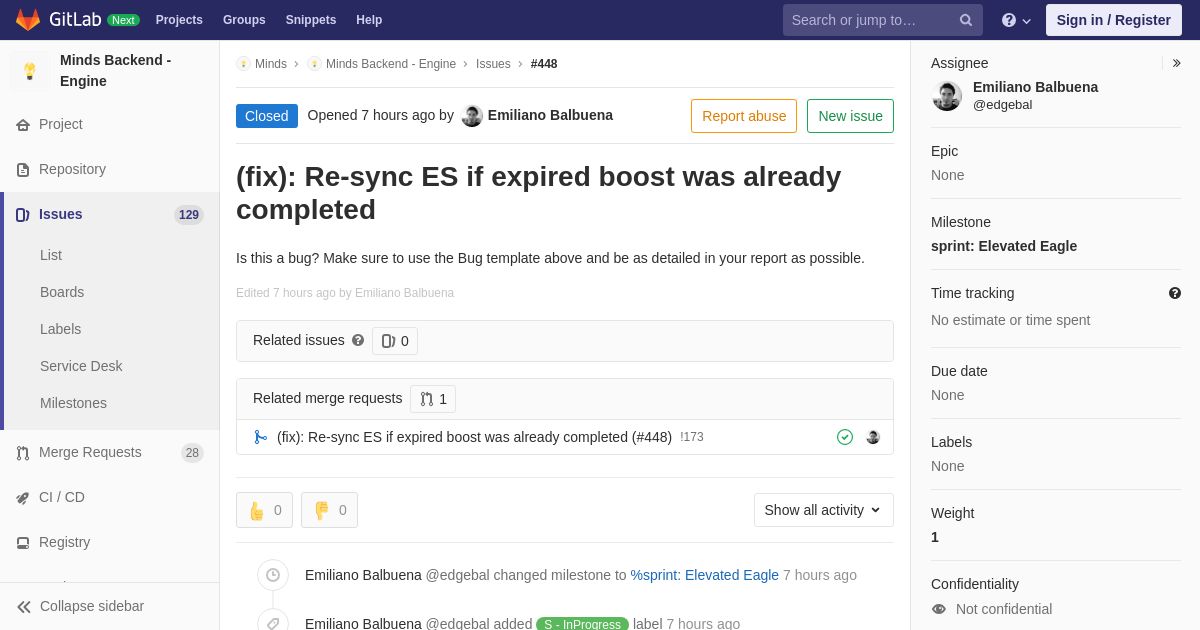Click the search magnifier icon
Viewport: 1200px width, 630px height.
pos(965,20)
